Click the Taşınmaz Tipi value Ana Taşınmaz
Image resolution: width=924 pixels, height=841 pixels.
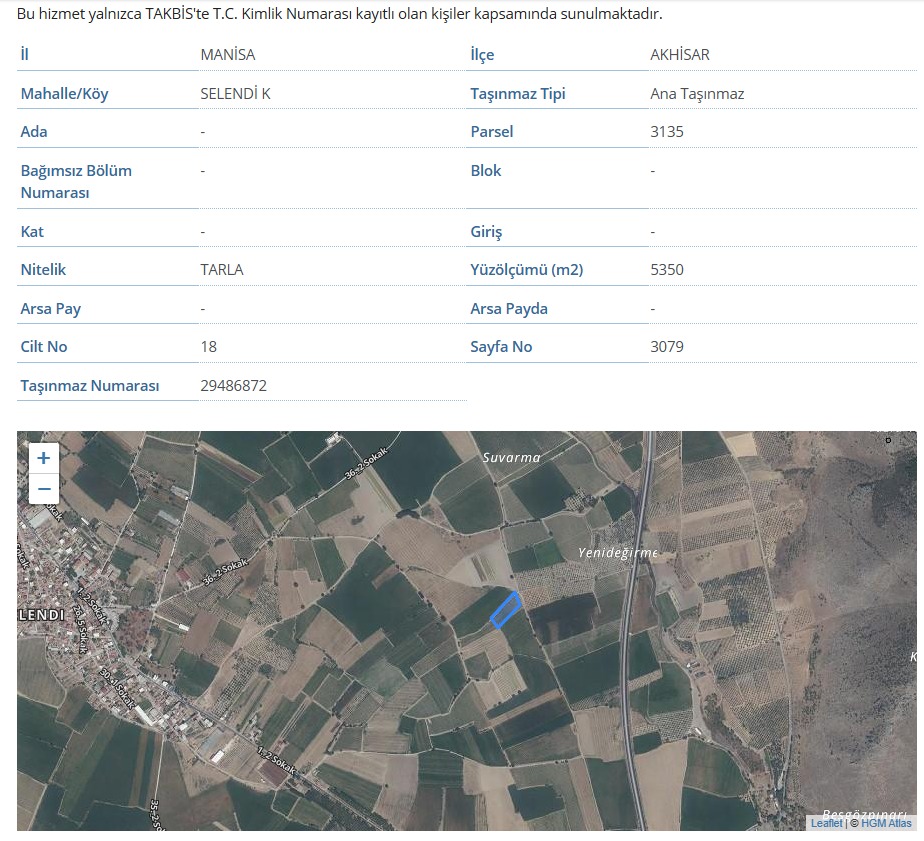(x=696, y=94)
